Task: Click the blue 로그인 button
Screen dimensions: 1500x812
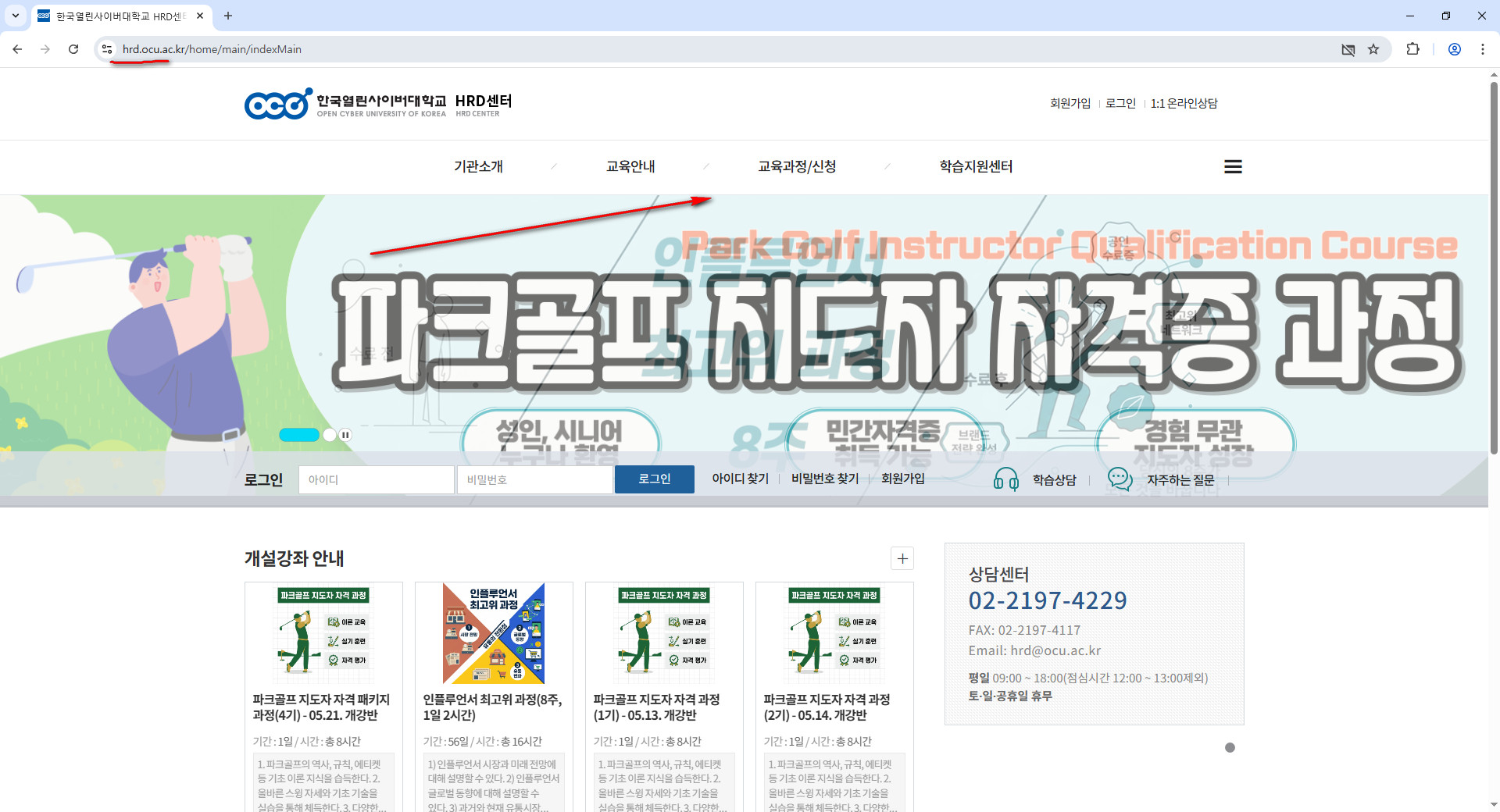Action: click(x=655, y=479)
